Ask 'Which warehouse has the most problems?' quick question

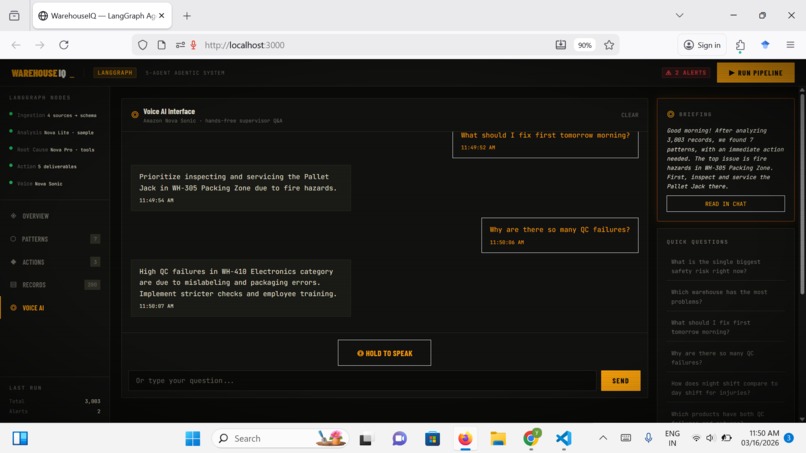(725, 297)
